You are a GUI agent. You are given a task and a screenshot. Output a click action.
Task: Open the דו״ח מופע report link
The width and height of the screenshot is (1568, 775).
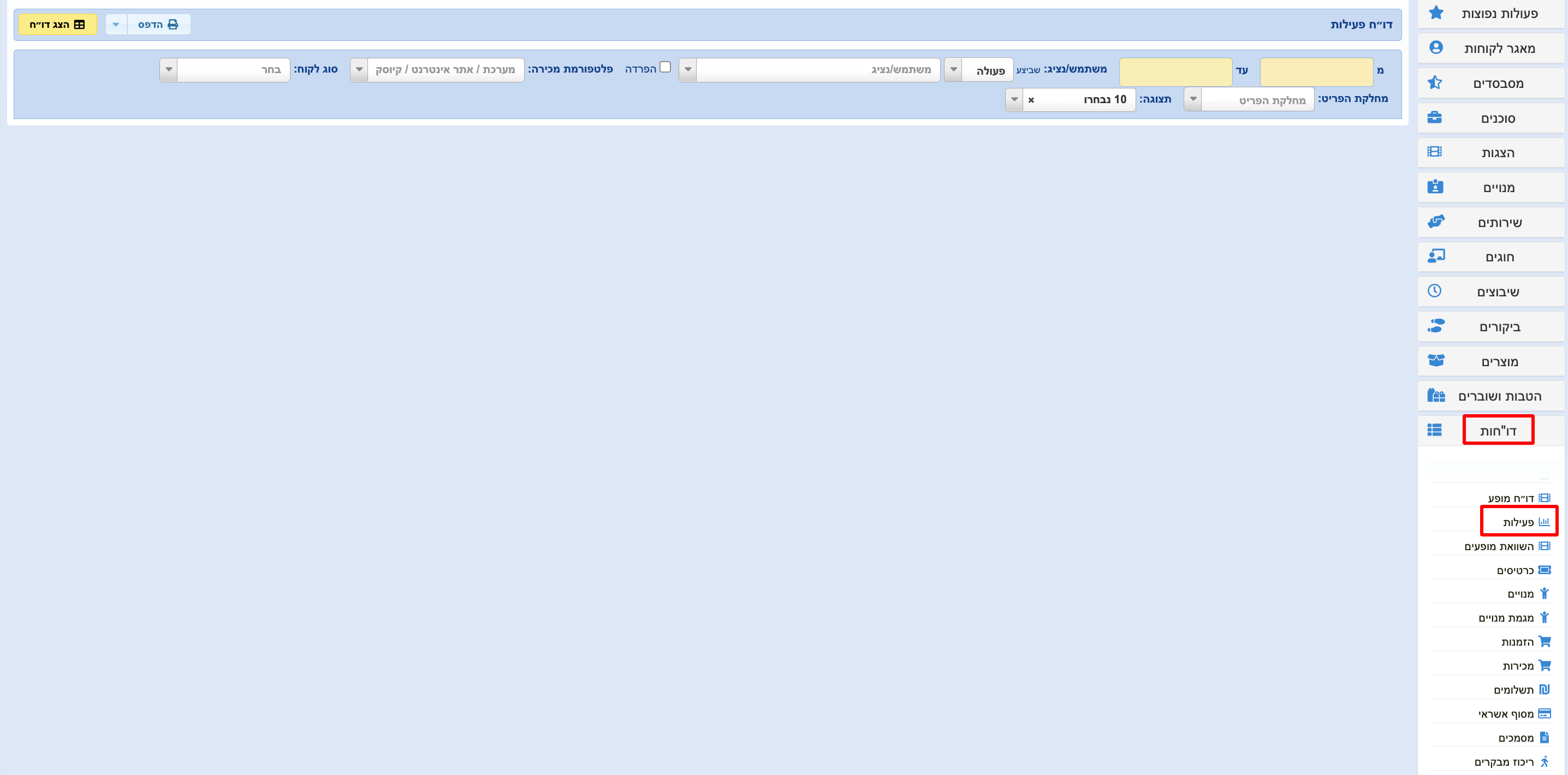(1511, 498)
